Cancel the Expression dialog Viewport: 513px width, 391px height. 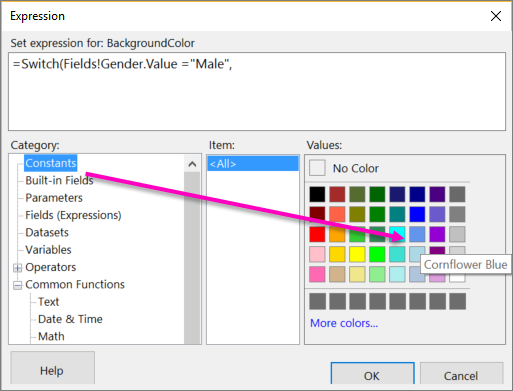[461, 374]
